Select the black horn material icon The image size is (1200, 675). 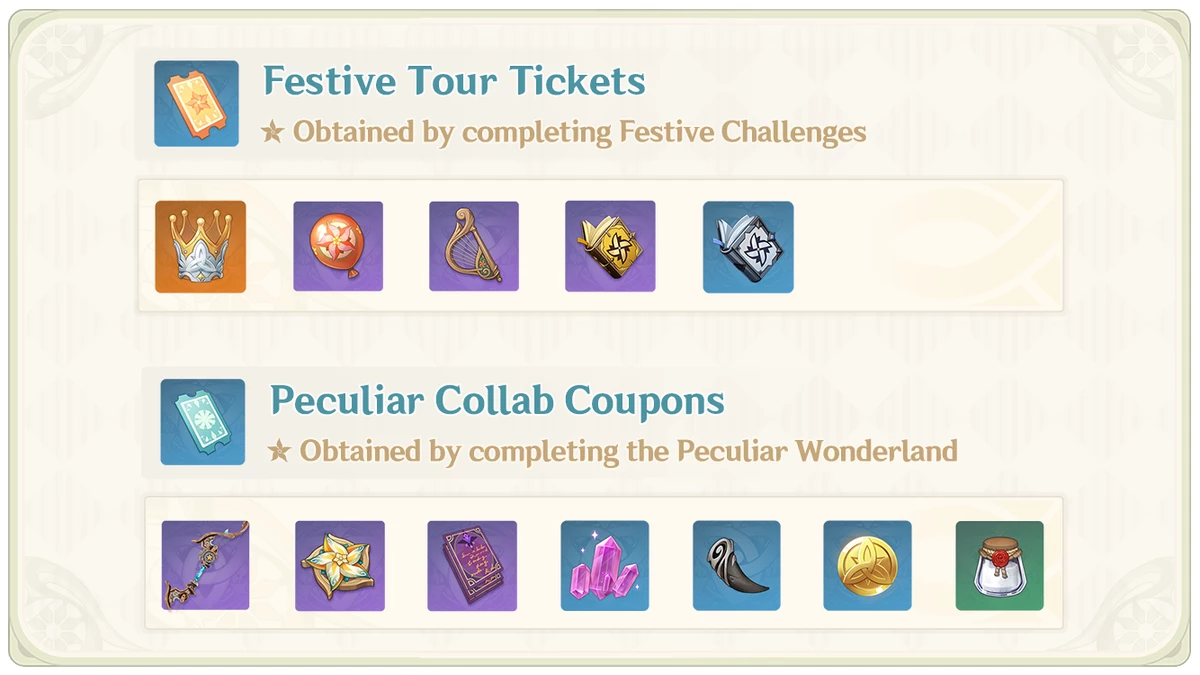pos(737,566)
